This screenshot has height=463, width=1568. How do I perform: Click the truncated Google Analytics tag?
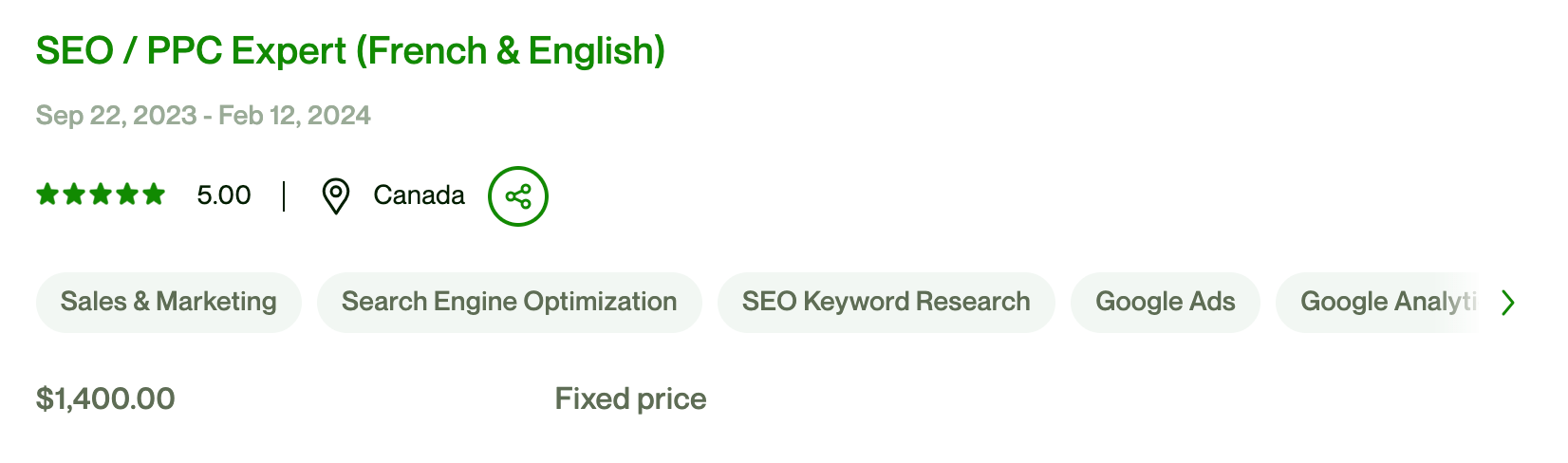pos(1386,303)
